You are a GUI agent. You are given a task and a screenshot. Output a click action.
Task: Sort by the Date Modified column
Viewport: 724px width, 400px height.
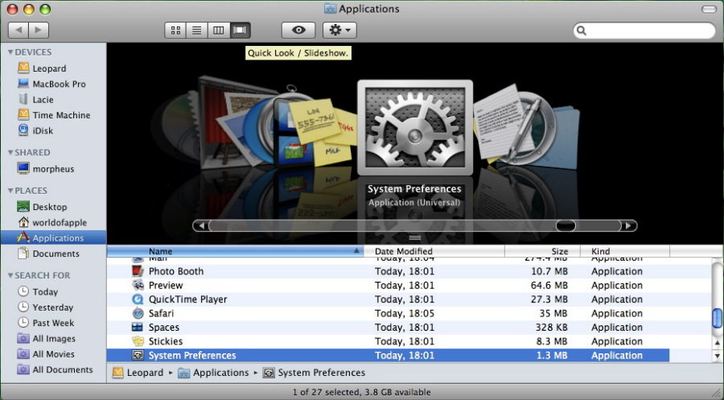(434, 251)
